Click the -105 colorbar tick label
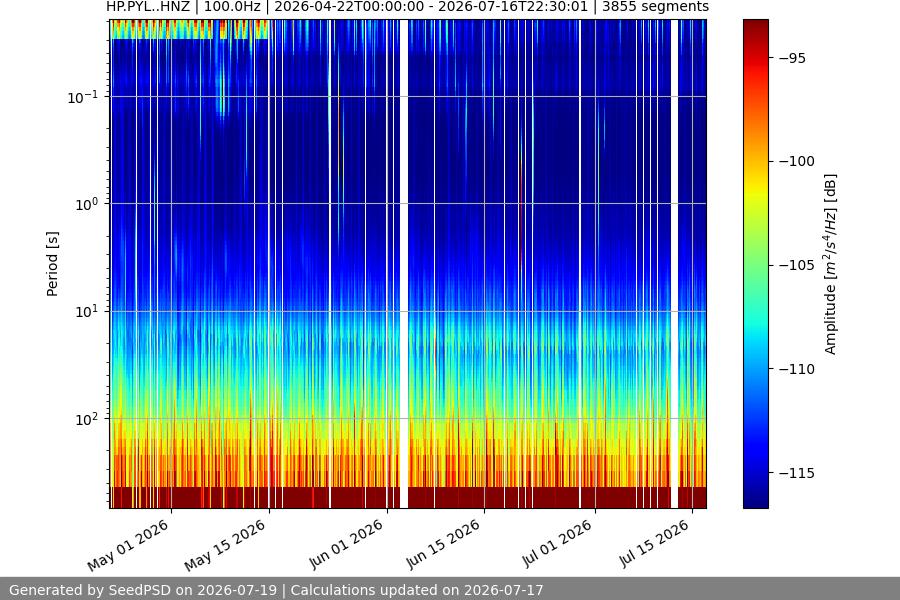Image resolution: width=900 pixels, height=600 pixels. (x=797, y=265)
